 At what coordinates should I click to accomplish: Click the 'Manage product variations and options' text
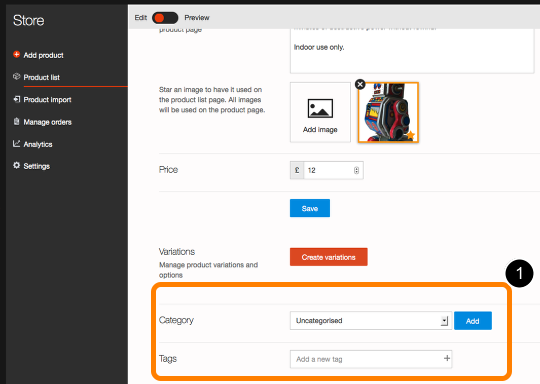208,270
